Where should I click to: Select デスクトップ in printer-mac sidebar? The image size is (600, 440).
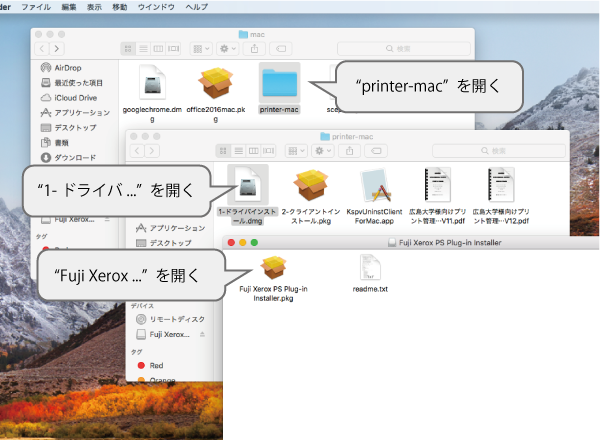[164, 243]
